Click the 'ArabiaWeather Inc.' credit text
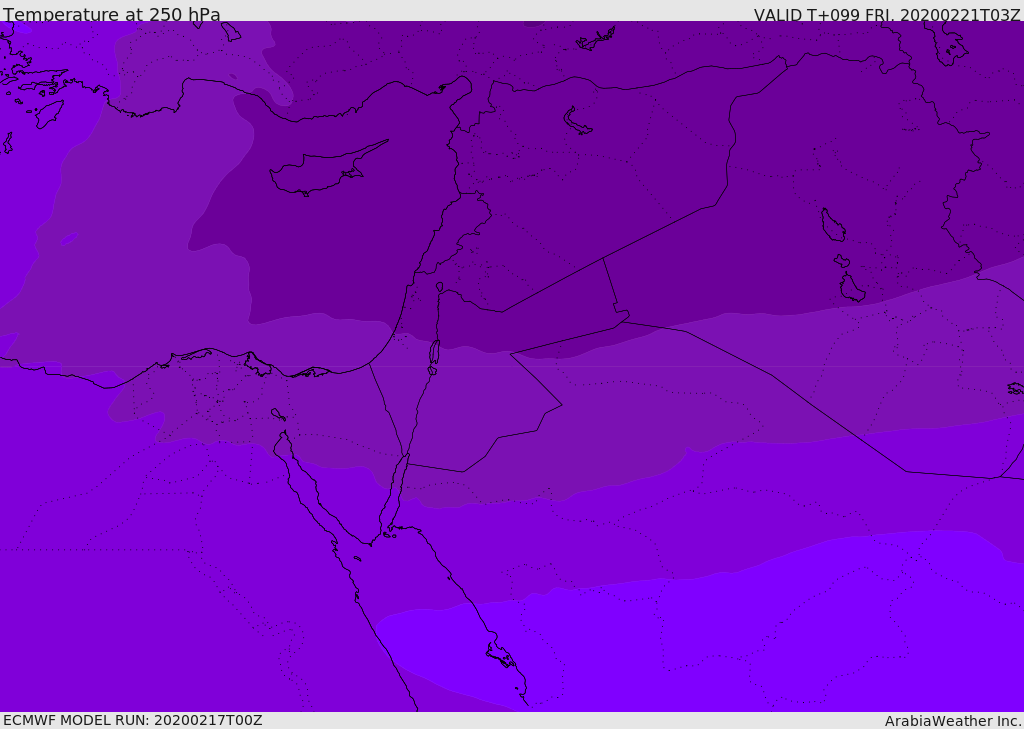 (953, 721)
